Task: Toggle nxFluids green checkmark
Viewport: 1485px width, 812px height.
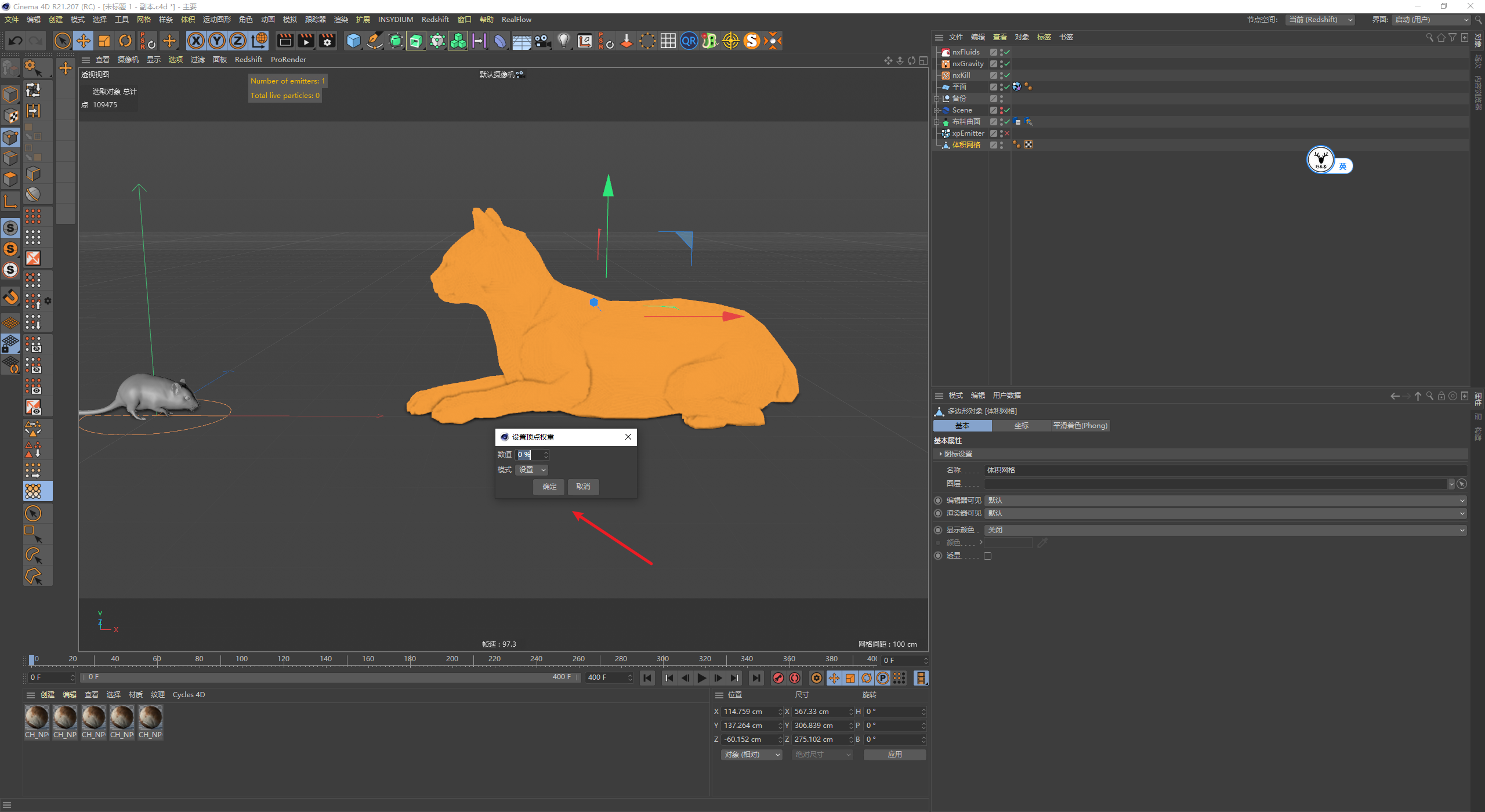Action: pos(1007,52)
